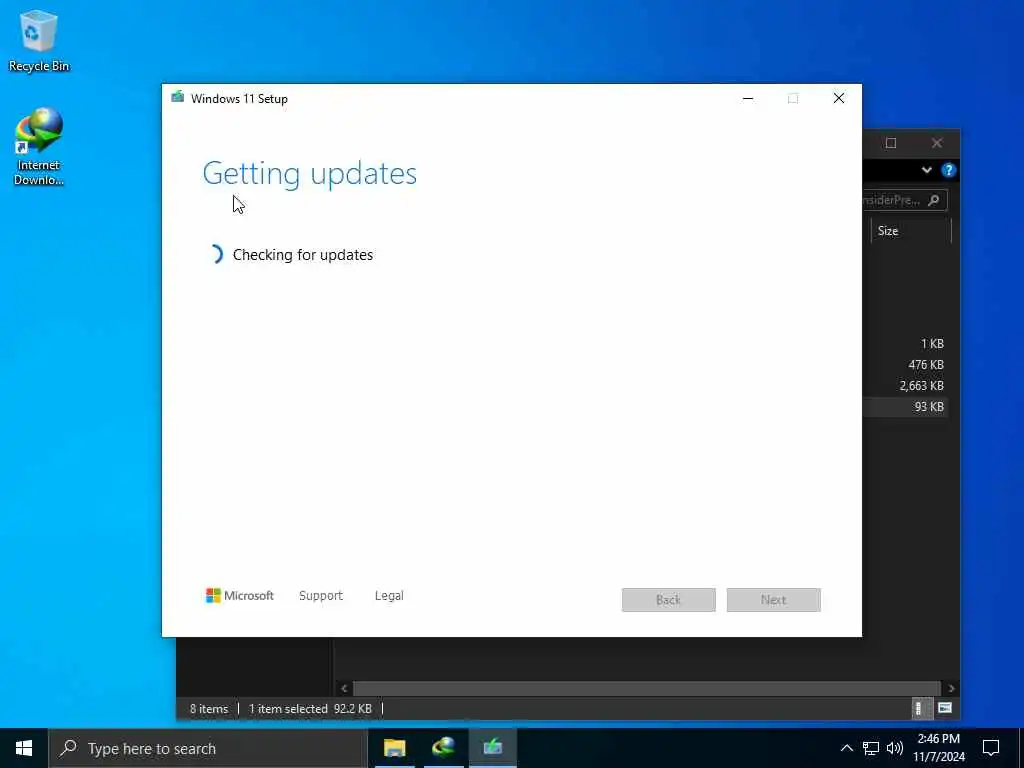Open the taskbar clock and date

pyautogui.click(x=938, y=748)
